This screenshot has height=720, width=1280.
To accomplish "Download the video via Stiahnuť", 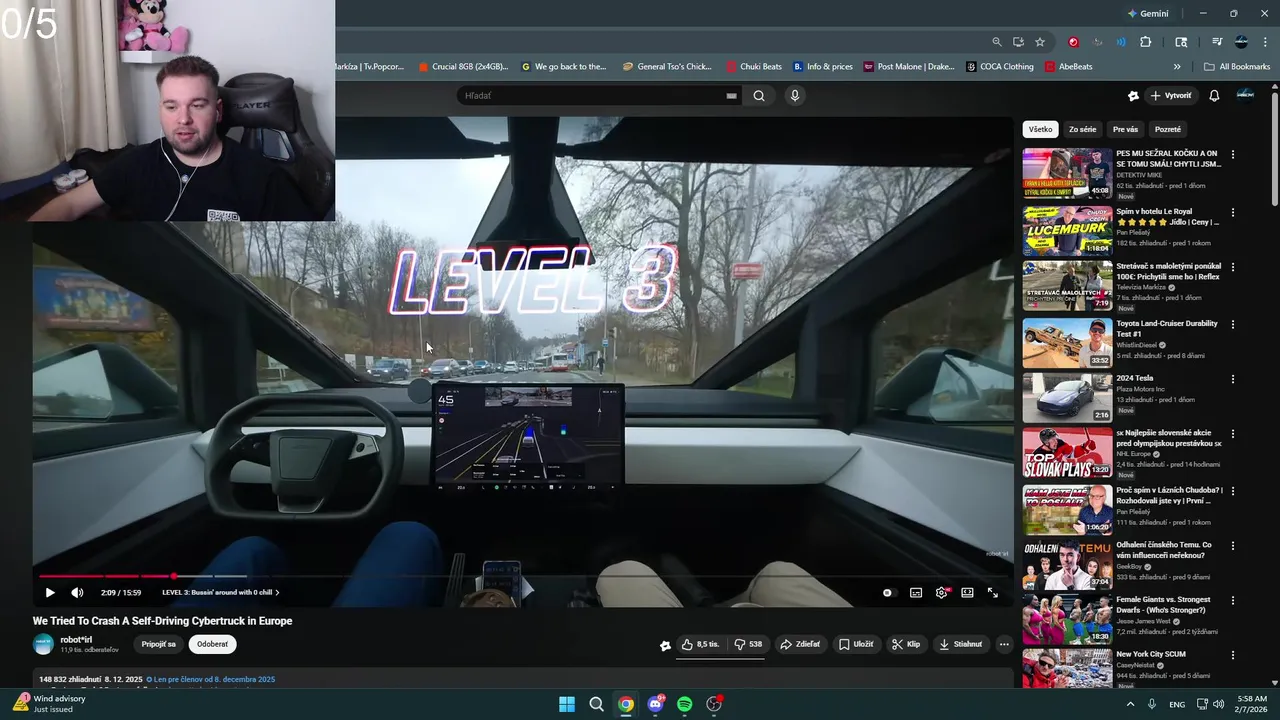I will [x=961, y=645].
